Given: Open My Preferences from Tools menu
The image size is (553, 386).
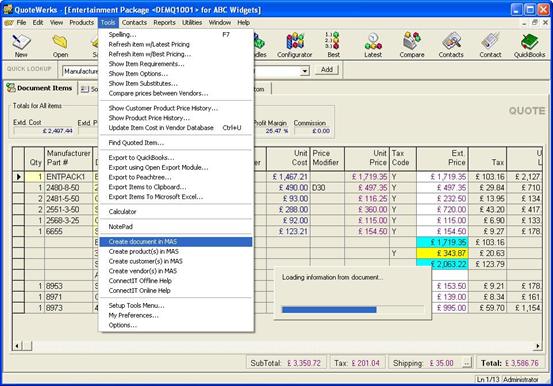Looking at the screenshot, I should pos(176,315).
